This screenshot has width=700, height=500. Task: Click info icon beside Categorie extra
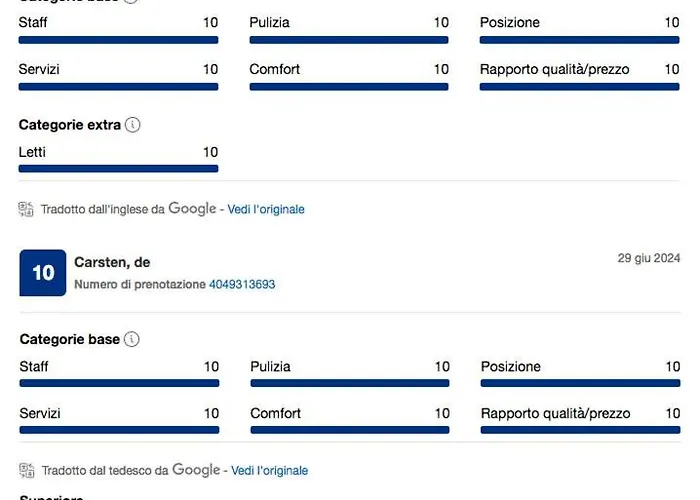coord(133,126)
